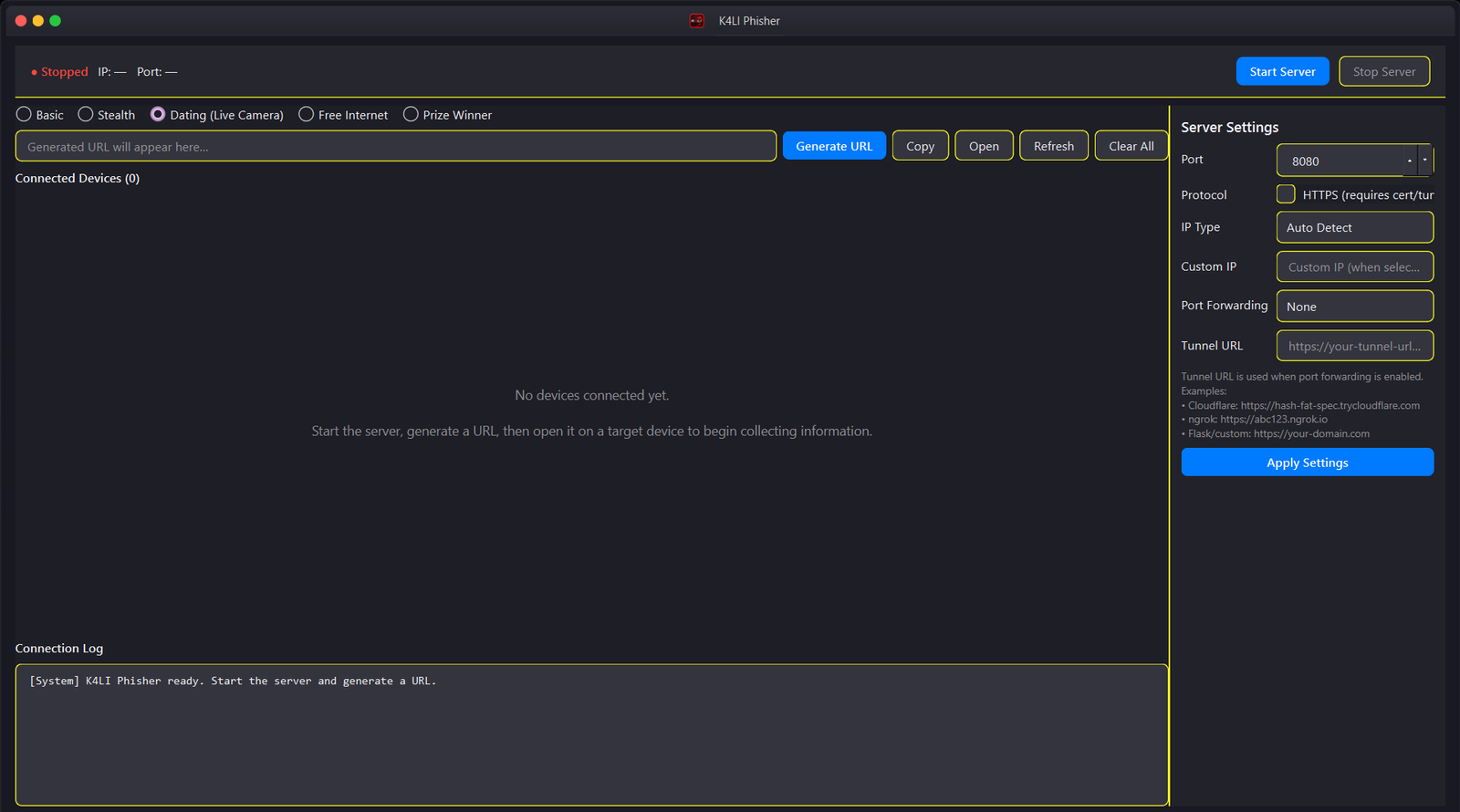This screenshot has width=1460, height=812.
Task: Click the Server Settings heading
Action: click(x=1229, y=127)
